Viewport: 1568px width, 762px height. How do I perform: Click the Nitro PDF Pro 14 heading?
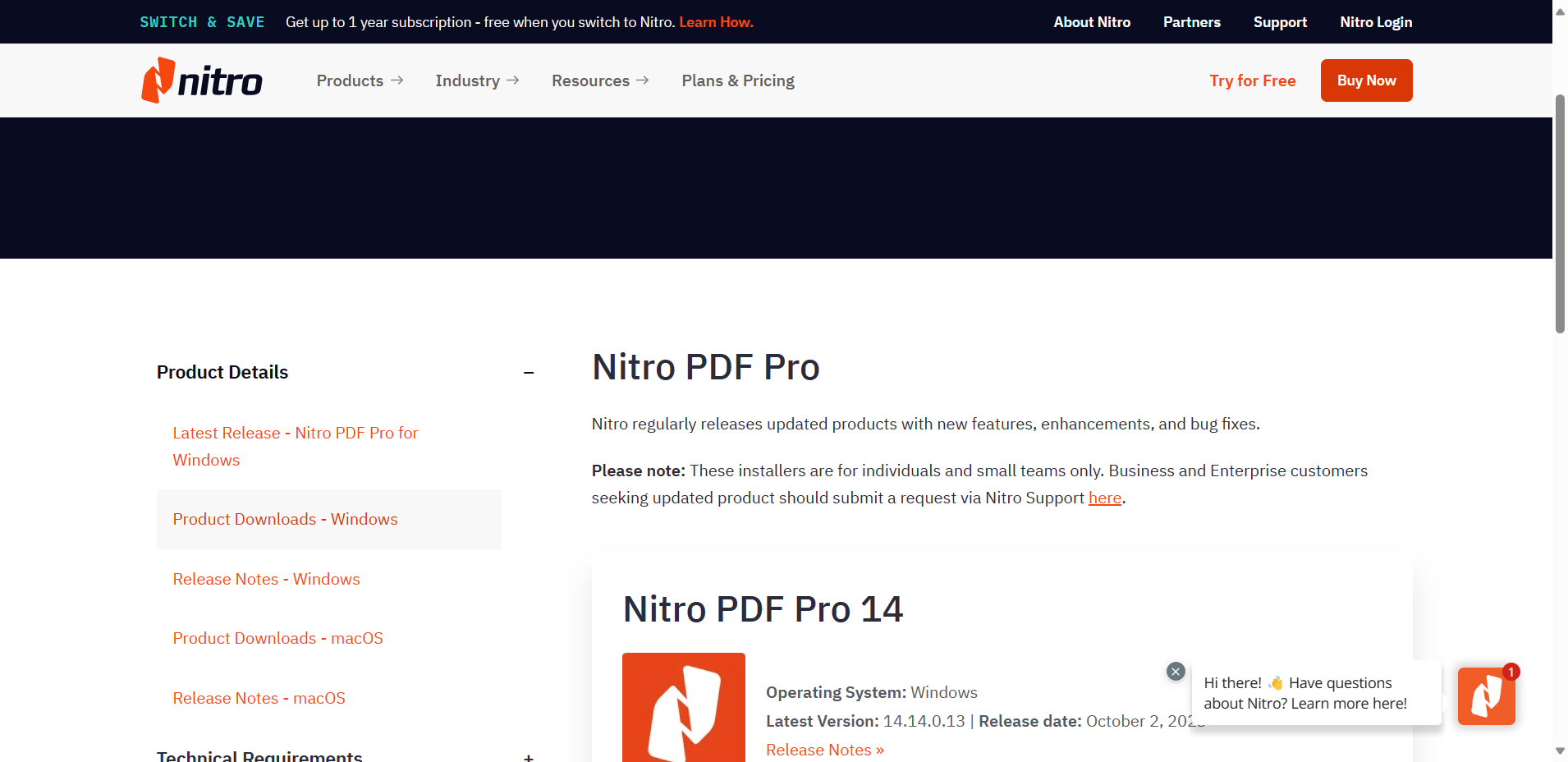763,609
